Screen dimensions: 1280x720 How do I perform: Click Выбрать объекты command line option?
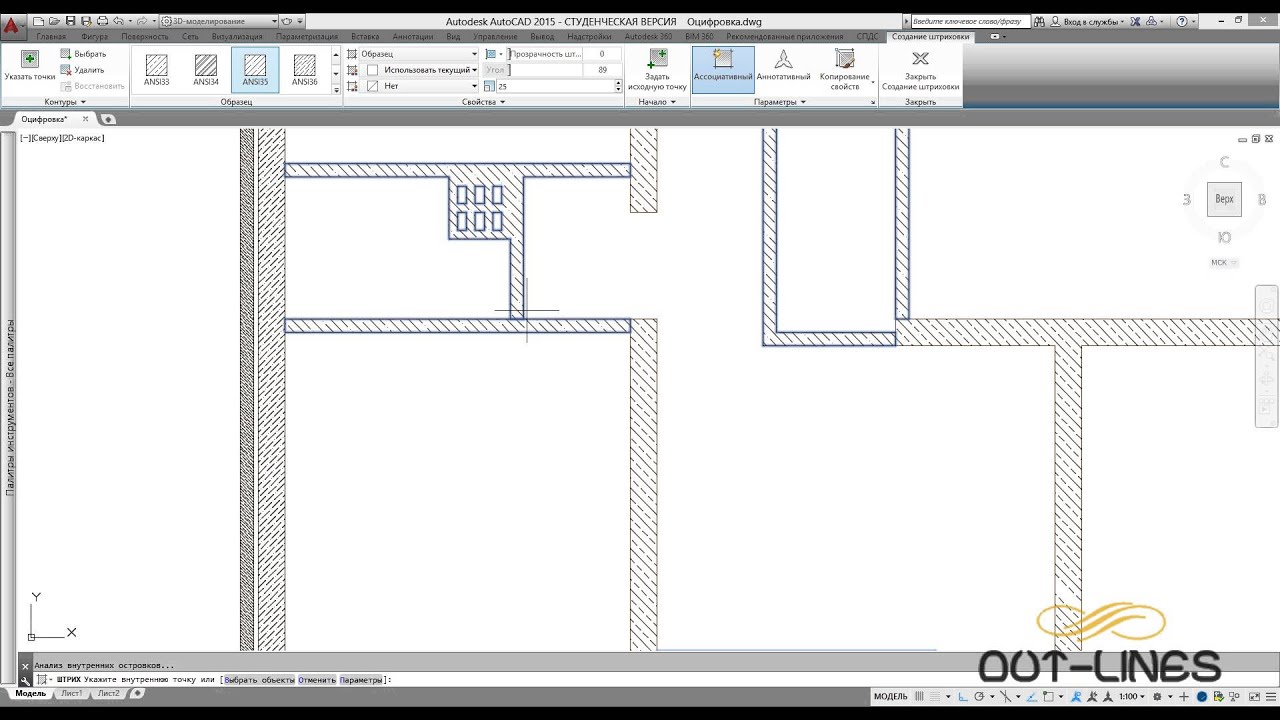259,680
